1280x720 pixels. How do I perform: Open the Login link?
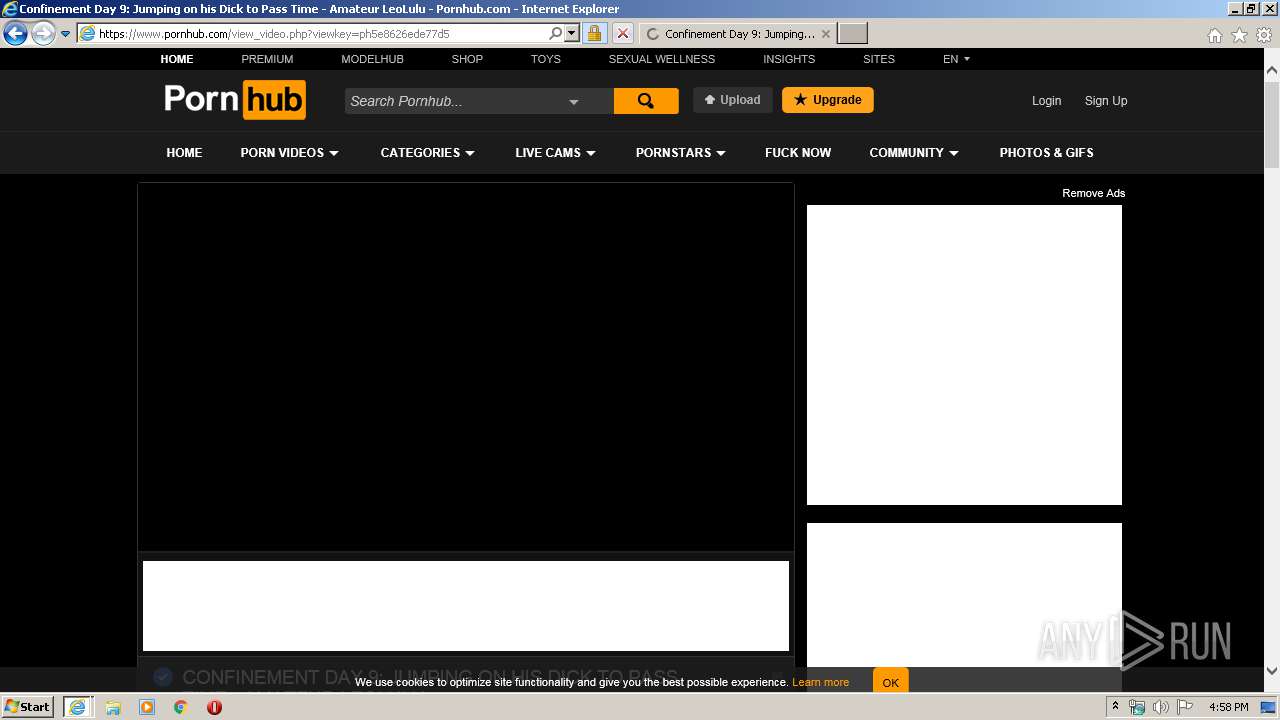pos(1046,101)
